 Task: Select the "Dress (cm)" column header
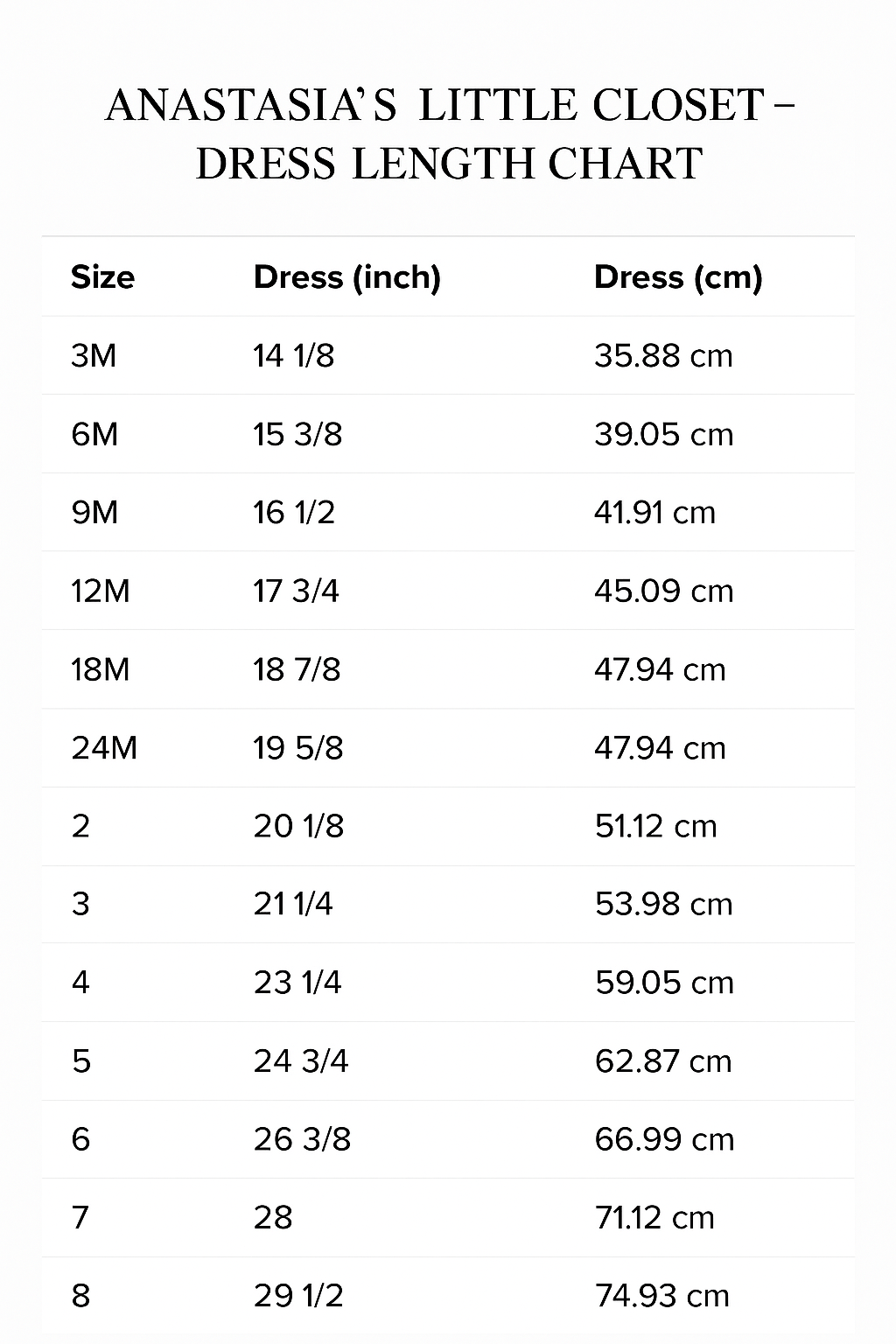(678, 277)
